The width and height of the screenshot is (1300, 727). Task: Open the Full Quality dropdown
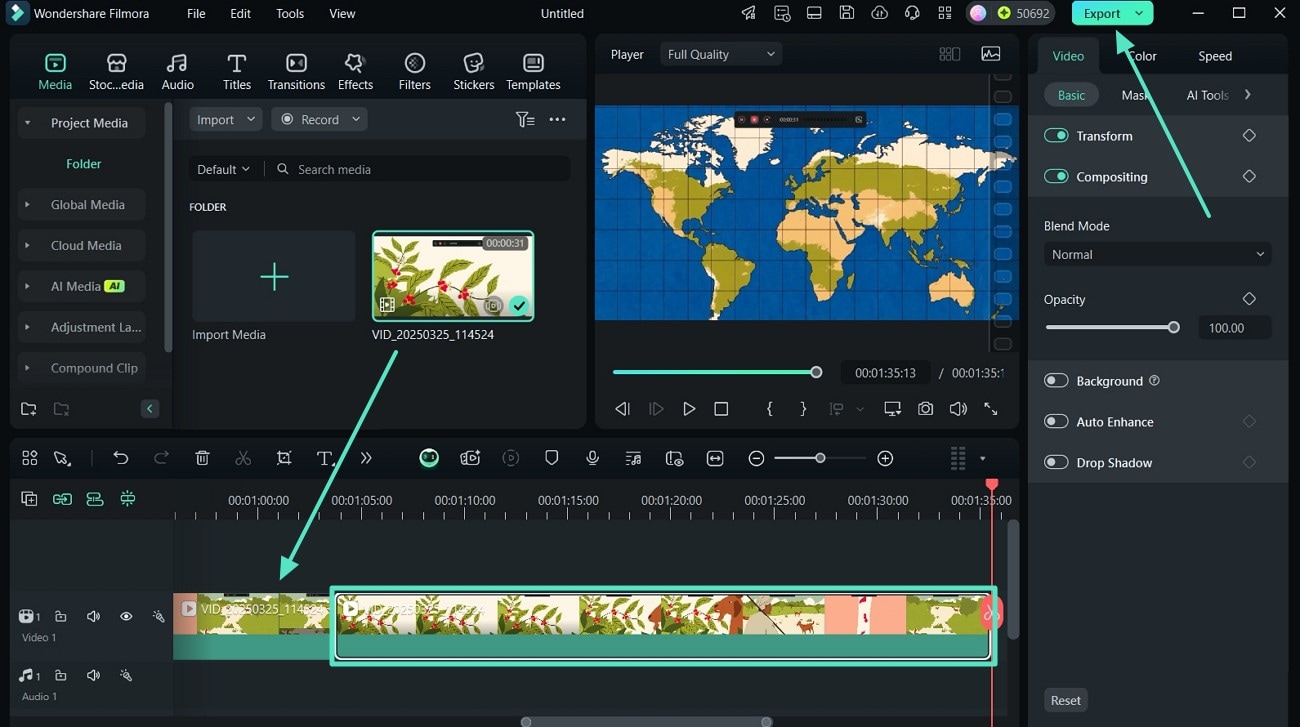(x=721, y=54)
